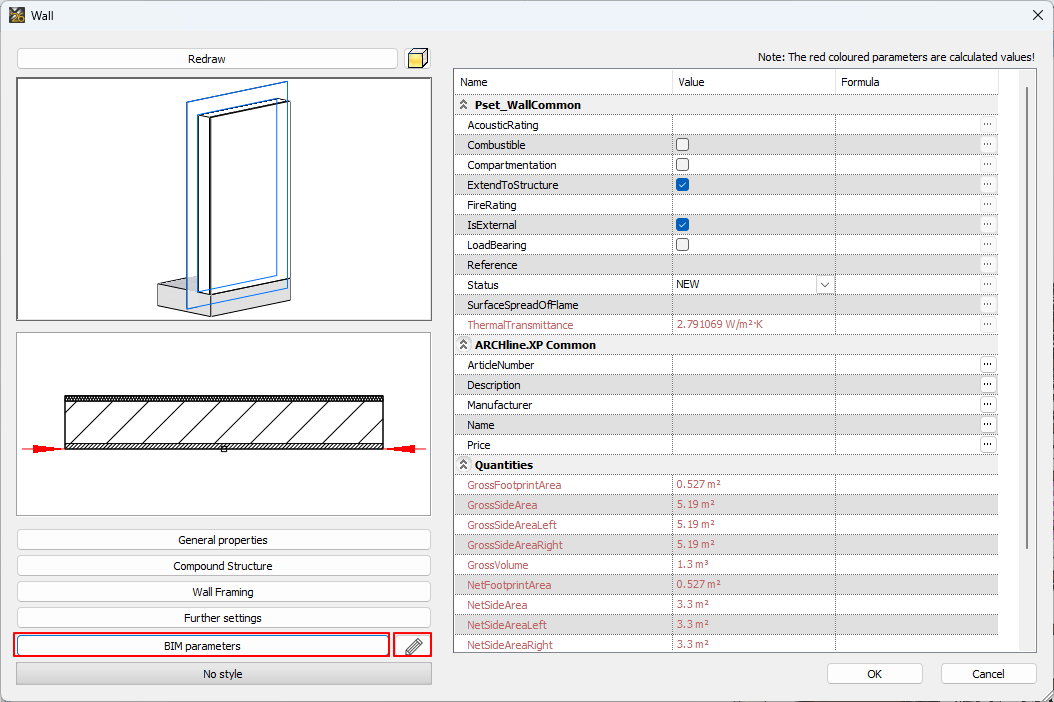Click the ellipsis button in Price row
1054x702 pixels.
coord(987,445)
